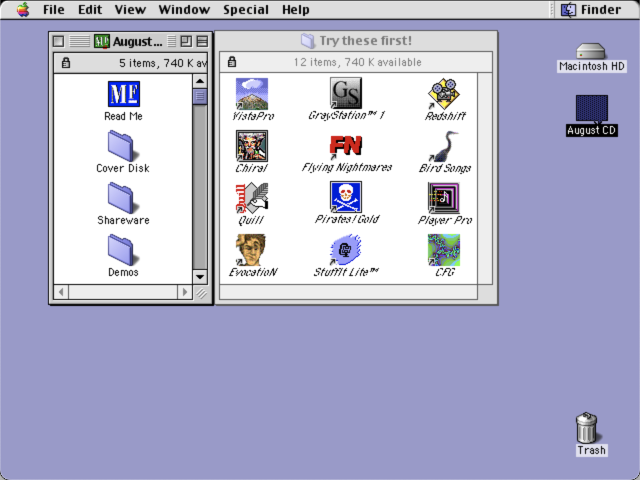640x480 pixels.
Task: Click the Try these first! window title
Action: (x=365, y=40)
